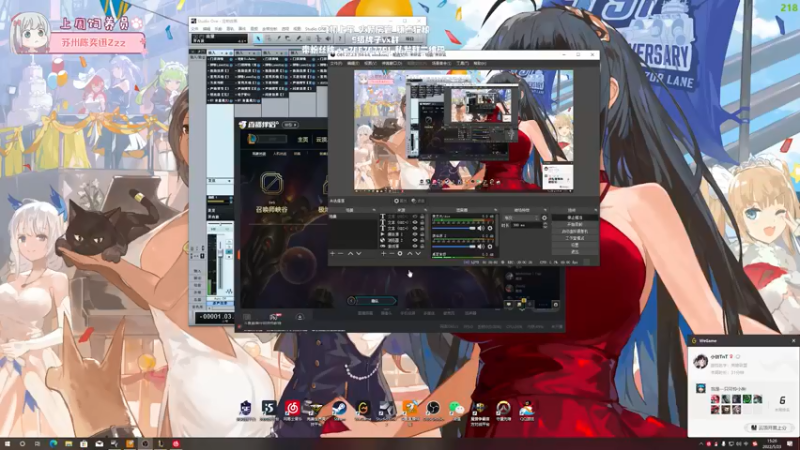Select the eraser tool in Studio One toolbar

pos(288,39)
